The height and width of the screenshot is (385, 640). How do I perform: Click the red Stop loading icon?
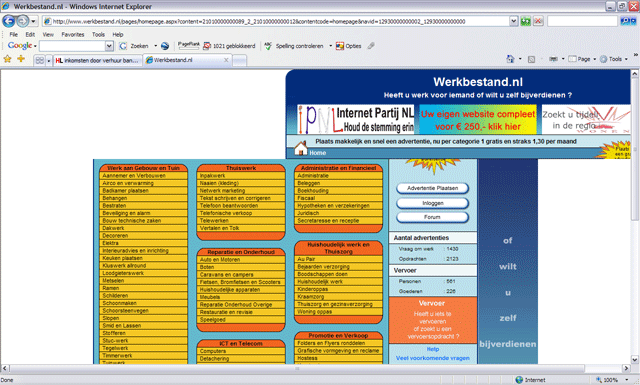538,21
